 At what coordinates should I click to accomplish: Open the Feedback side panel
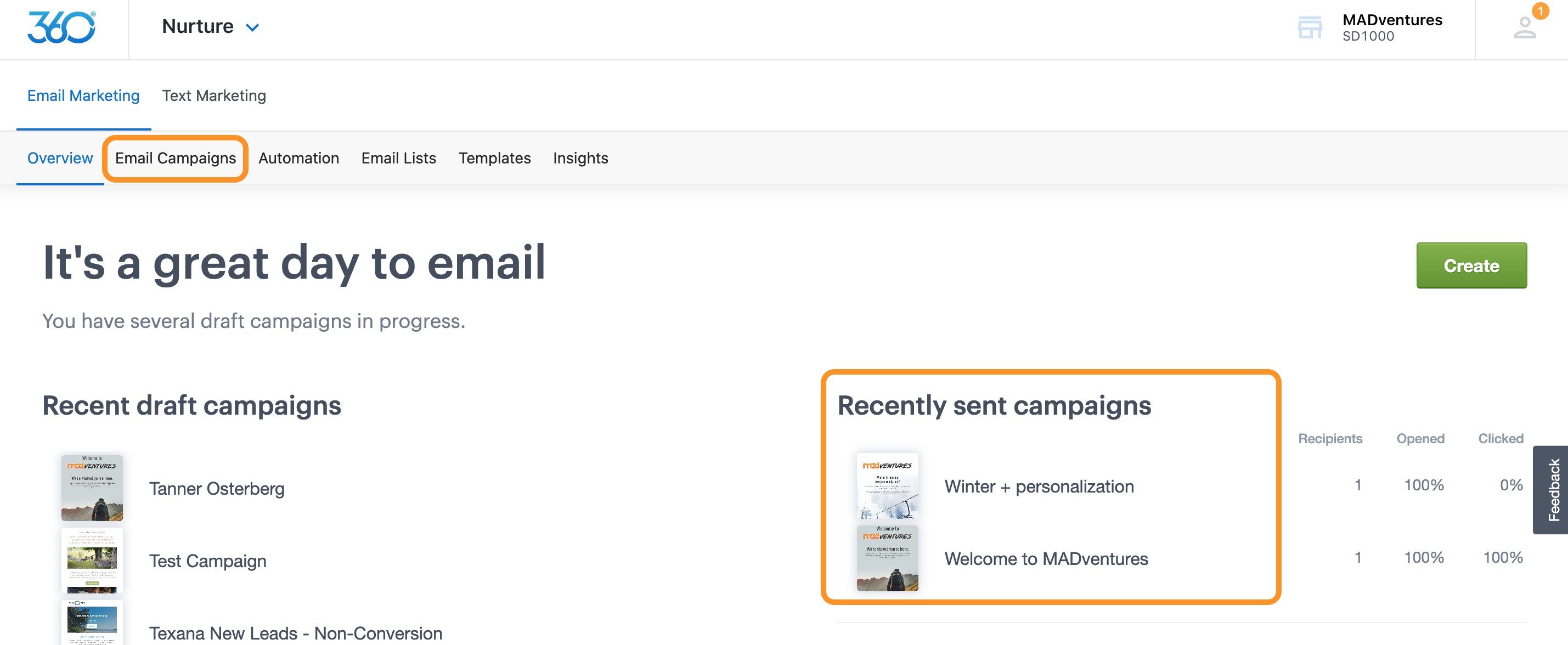pos(1551,490)
